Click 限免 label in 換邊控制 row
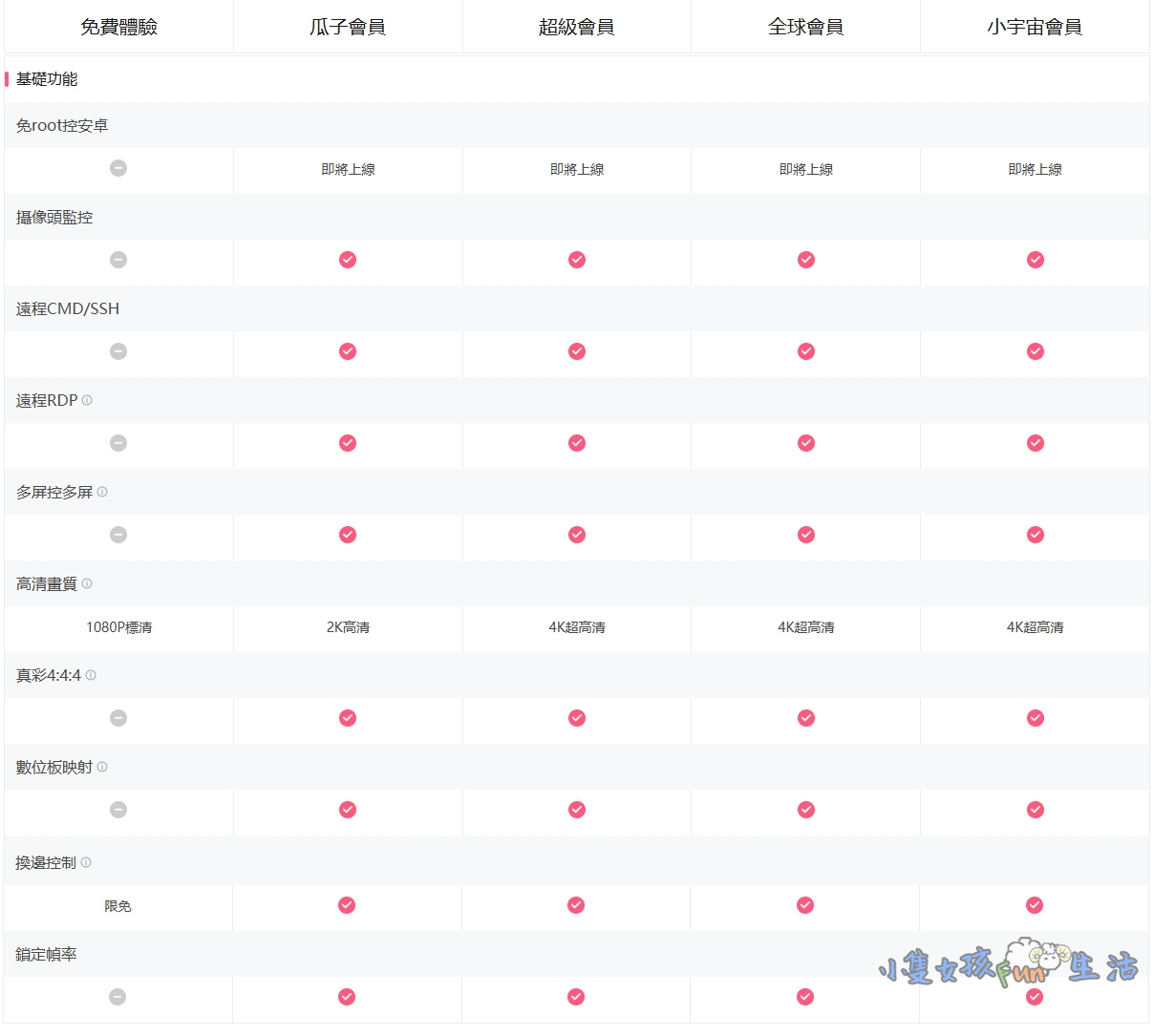The width and height of the screenshot is (1154, 1036). click(x=118, y=906)
